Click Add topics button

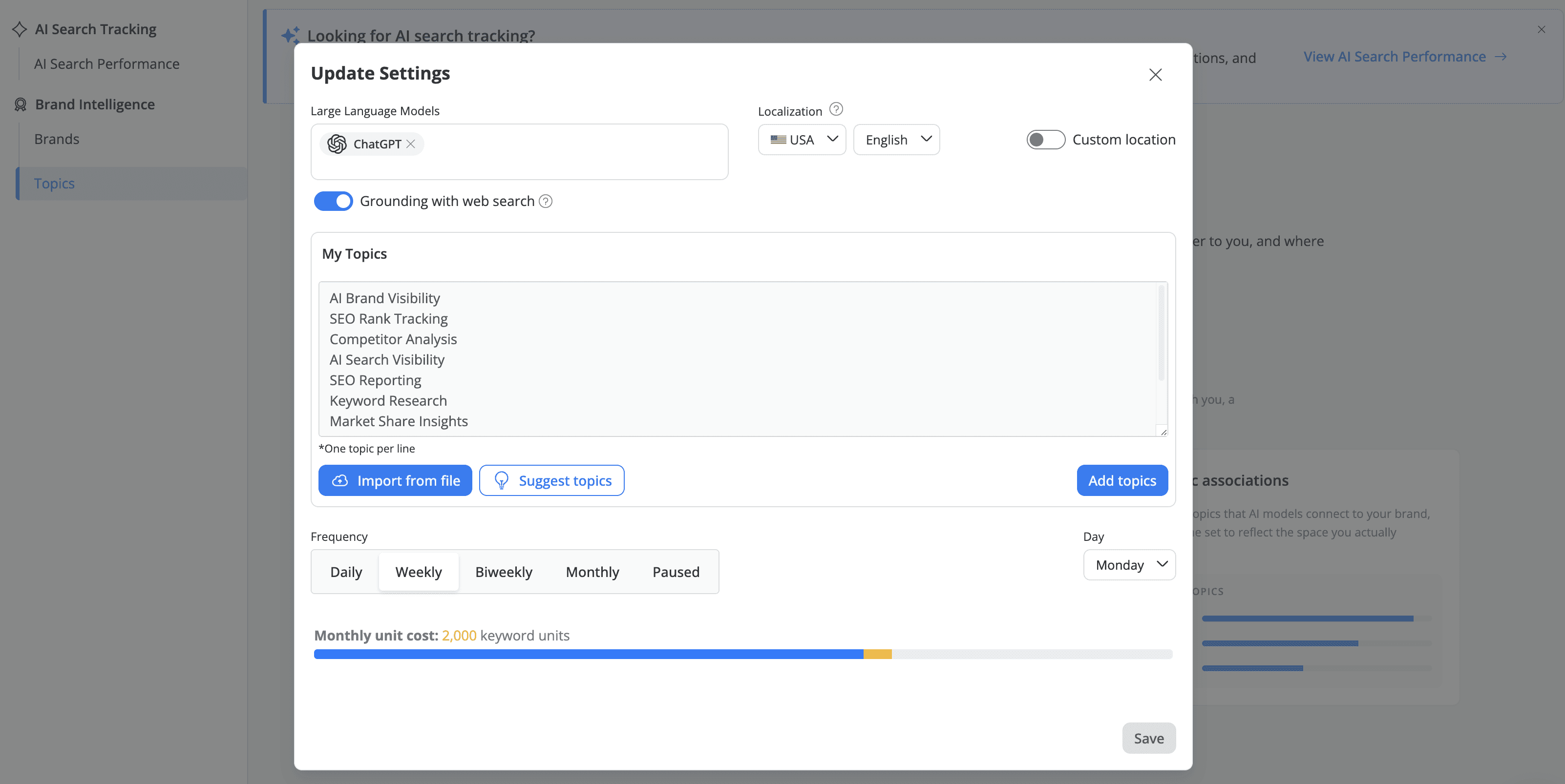[x=1122, y=480]
